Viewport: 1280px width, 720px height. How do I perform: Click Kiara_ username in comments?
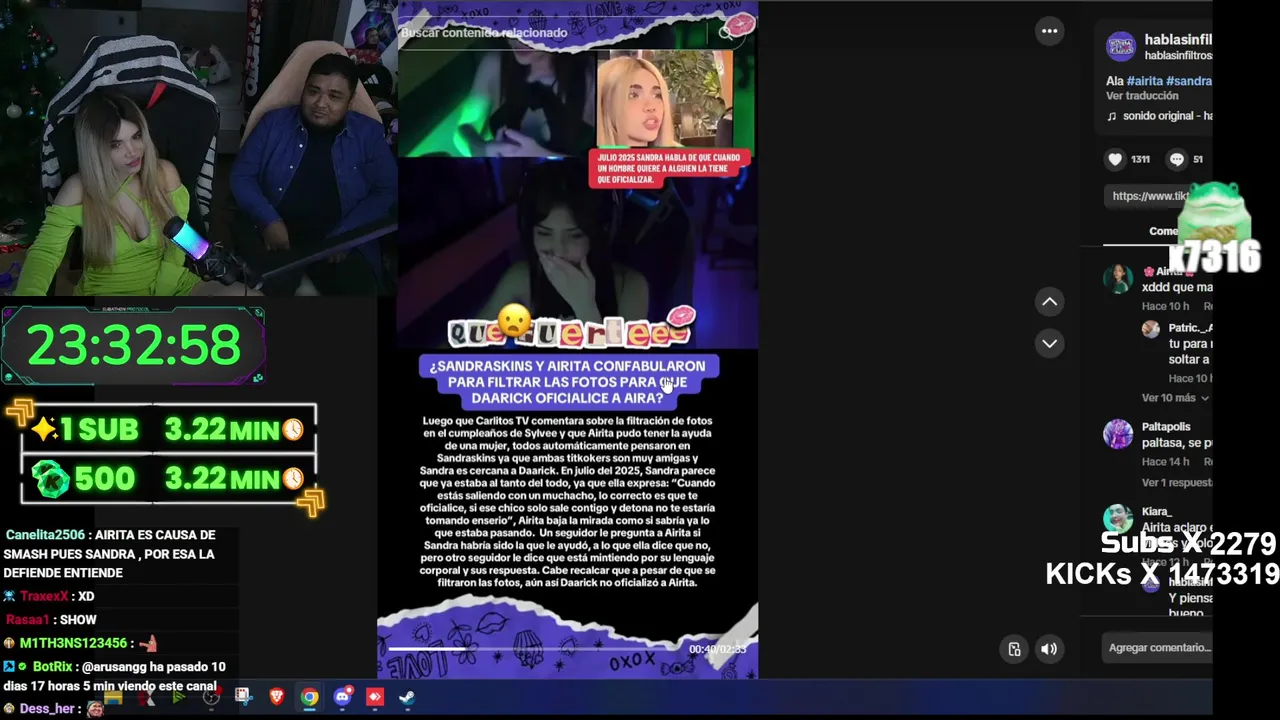pos(1156,512)
